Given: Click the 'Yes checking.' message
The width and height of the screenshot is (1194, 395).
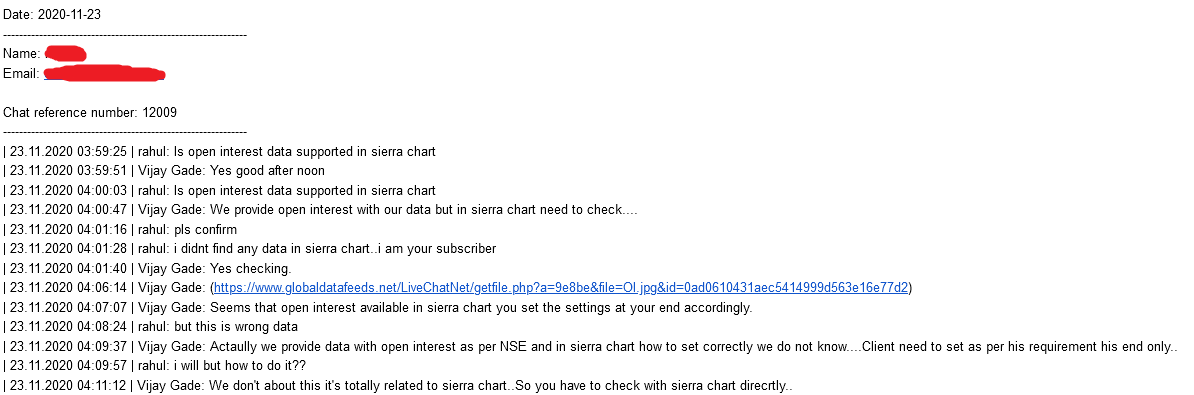Looking at the screenshot, I should (x=144, y=268).
